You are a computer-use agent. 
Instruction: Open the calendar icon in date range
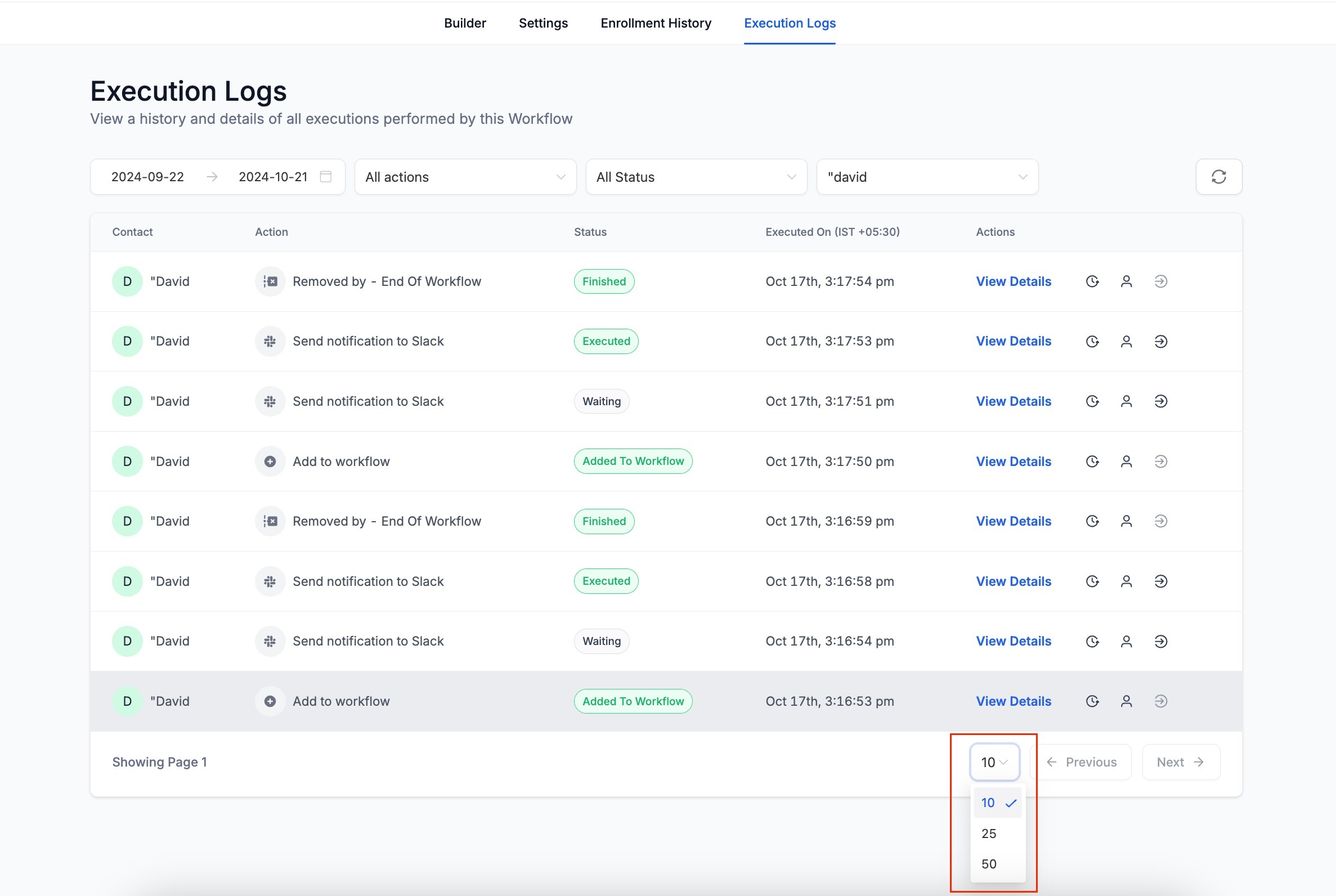pos(326,177)
